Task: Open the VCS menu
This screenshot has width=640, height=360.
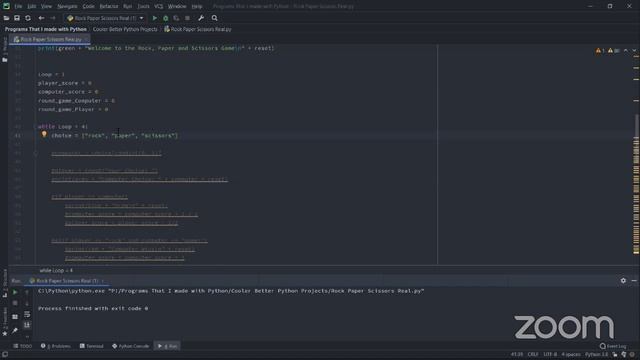Action: [x=158, y=7]
